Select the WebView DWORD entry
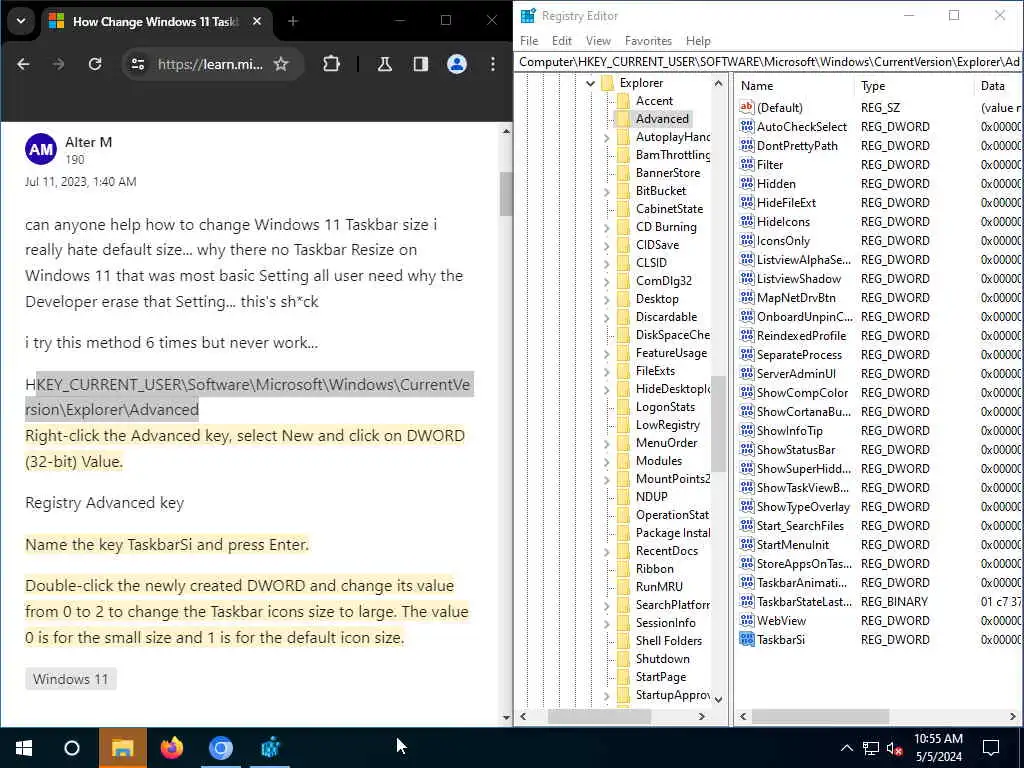This screenshot has height=768, width=1024. pyautogui.click(x=781, y=620)
